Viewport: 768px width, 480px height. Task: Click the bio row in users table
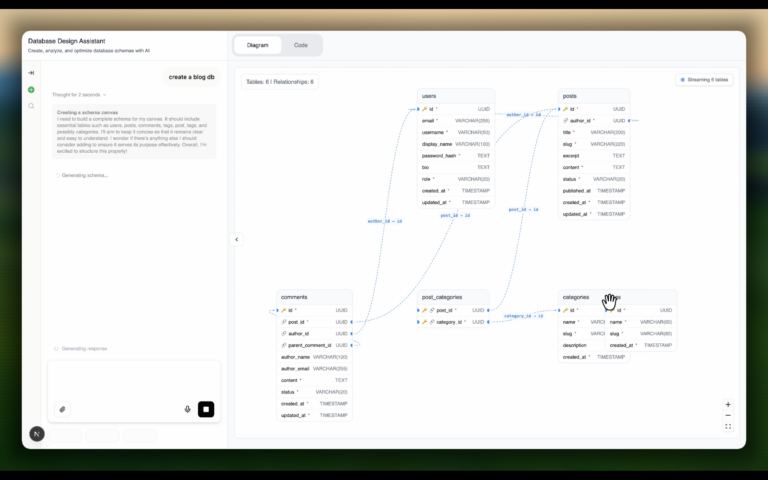456,168
